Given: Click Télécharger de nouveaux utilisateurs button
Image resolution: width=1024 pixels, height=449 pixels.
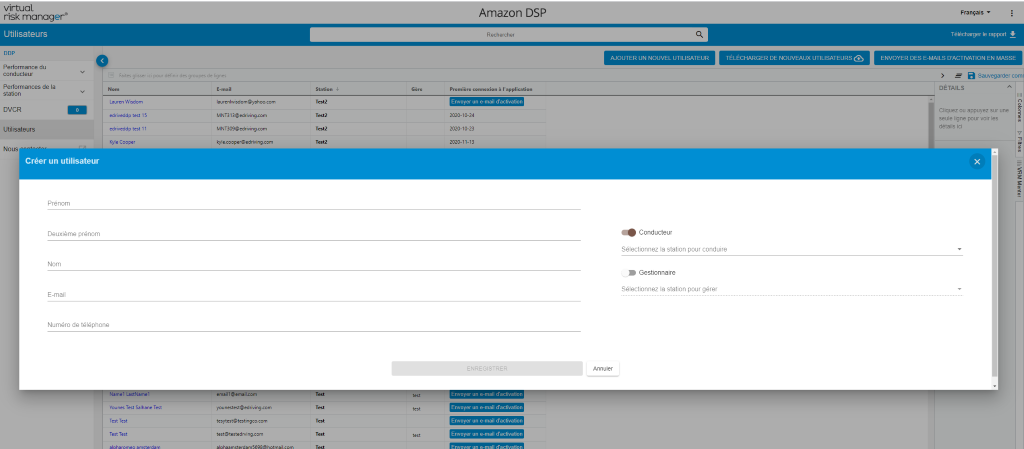Looking at the screenshot, I should 794,58.
